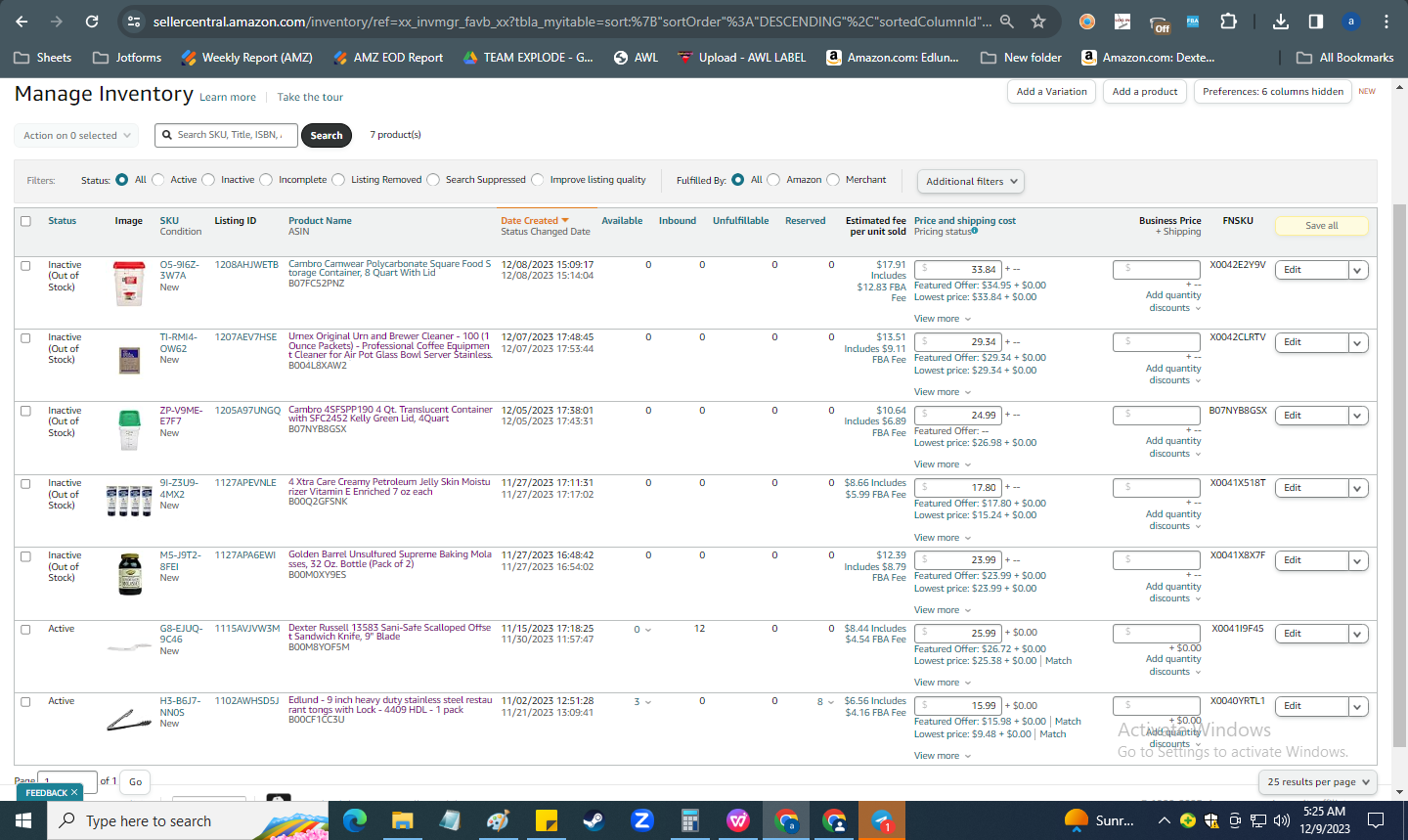Go back with the browser back arrow

click(22, 21)
